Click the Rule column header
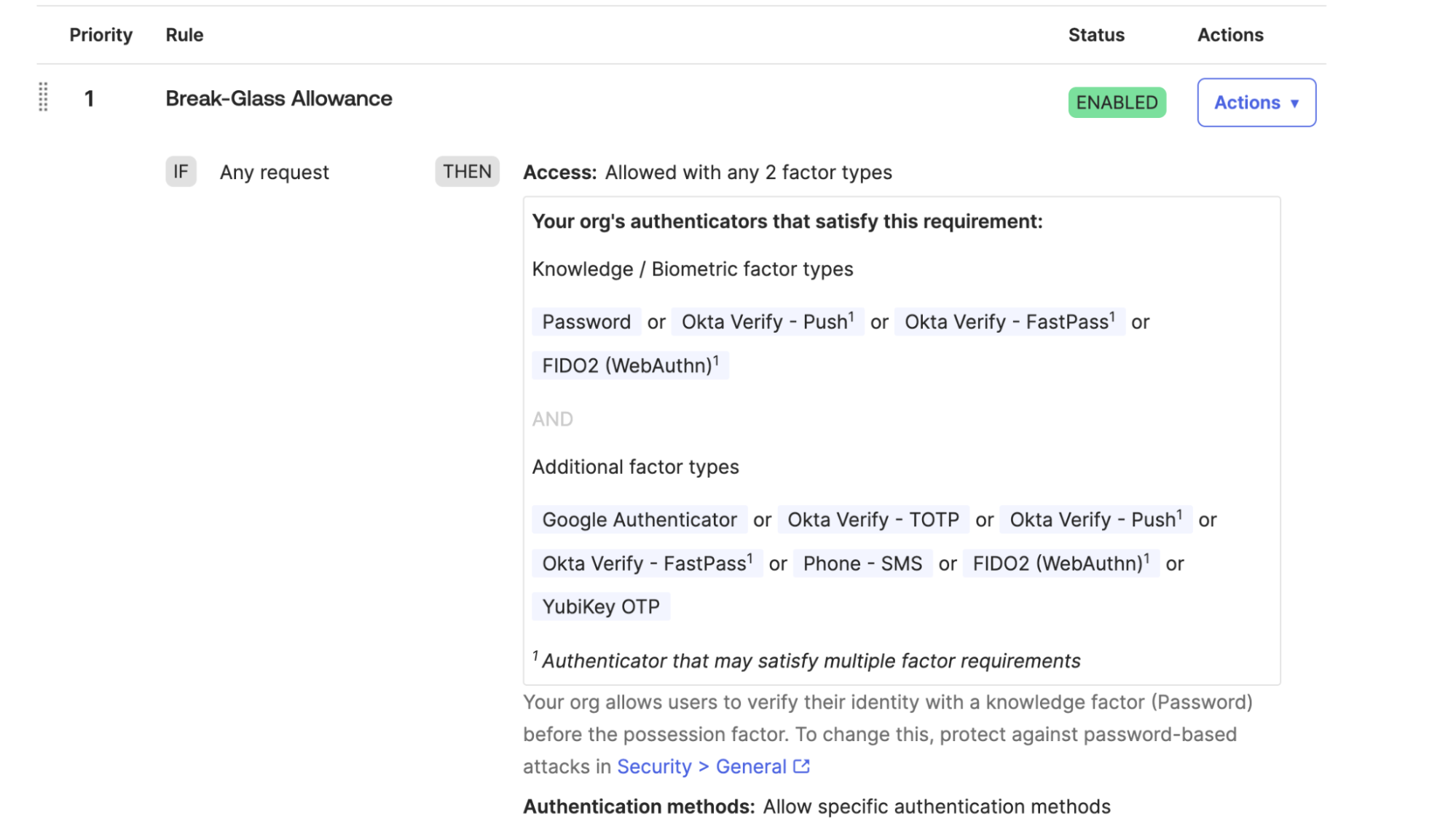The image size is (1456, 835). click(184, 35)
